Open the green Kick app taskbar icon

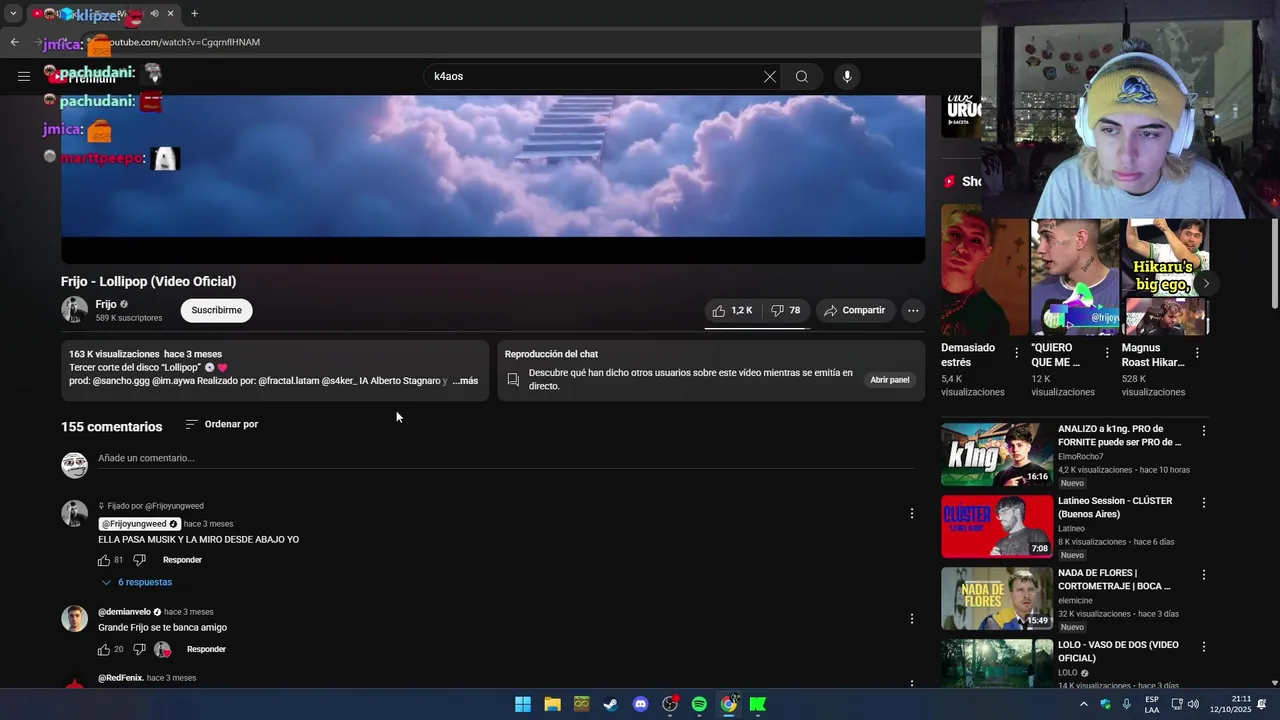click(758, 704)
